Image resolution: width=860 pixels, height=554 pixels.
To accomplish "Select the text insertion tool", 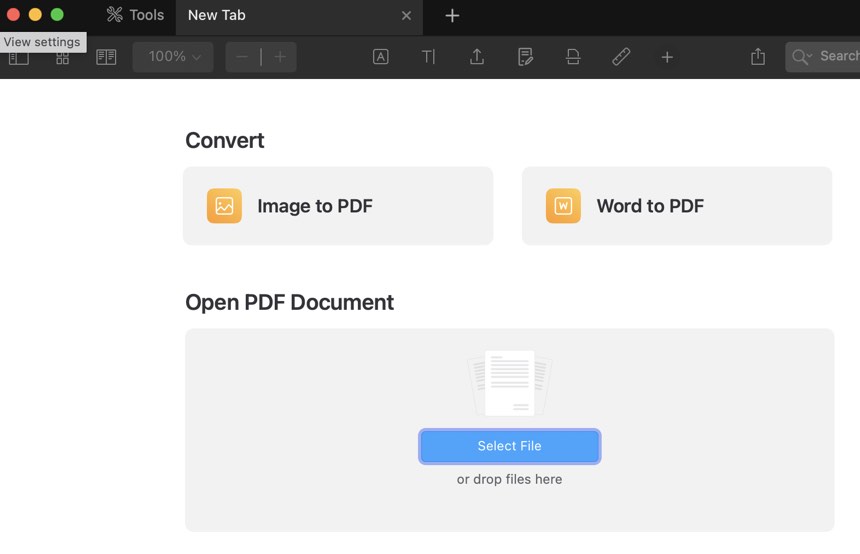I will [428, 56].
